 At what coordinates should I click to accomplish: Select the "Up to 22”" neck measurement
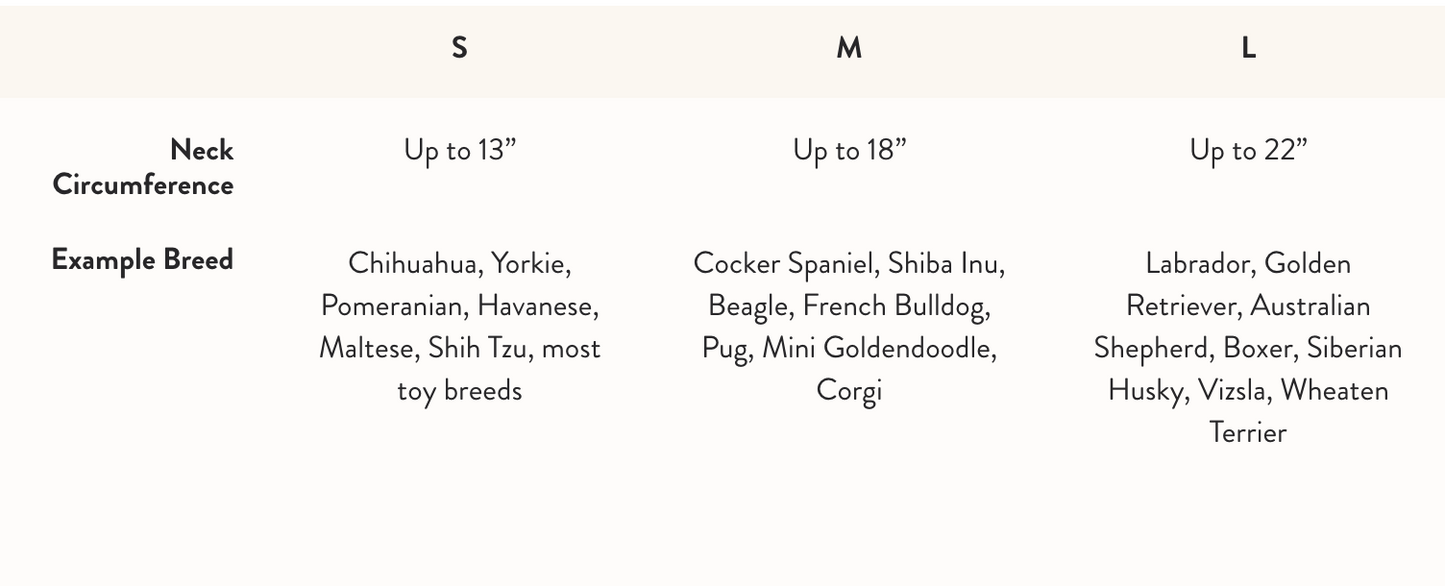tap(1248, 150)
